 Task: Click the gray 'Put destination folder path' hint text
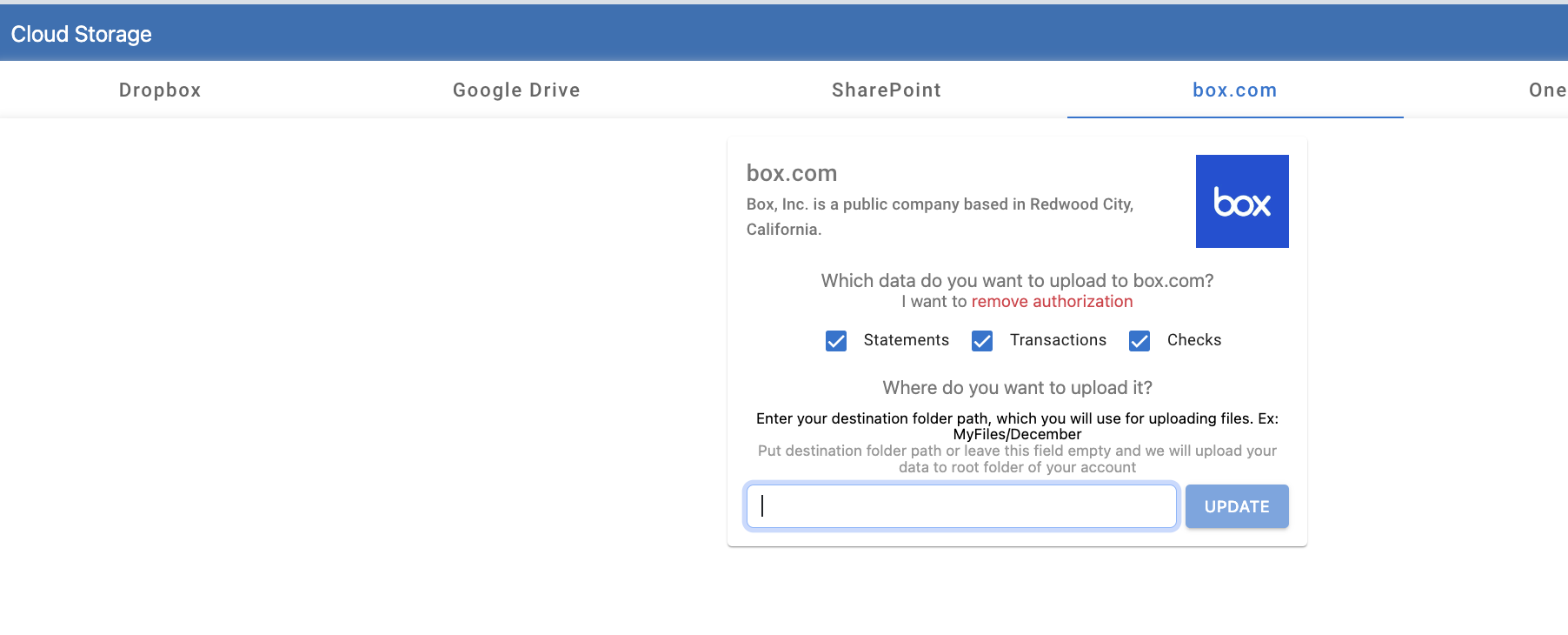pos(1017,458)
